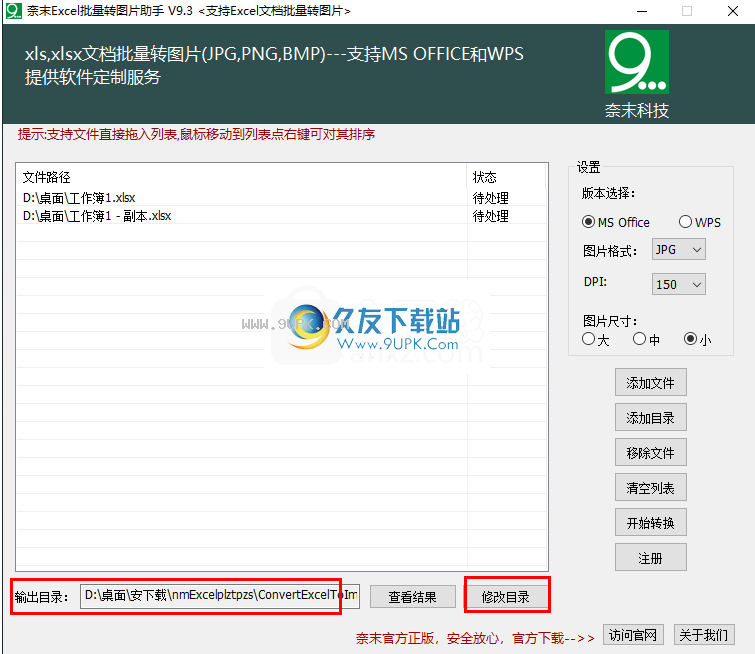Click the 关于我们 button
This screenshot has height=654, width=755.
704,635
